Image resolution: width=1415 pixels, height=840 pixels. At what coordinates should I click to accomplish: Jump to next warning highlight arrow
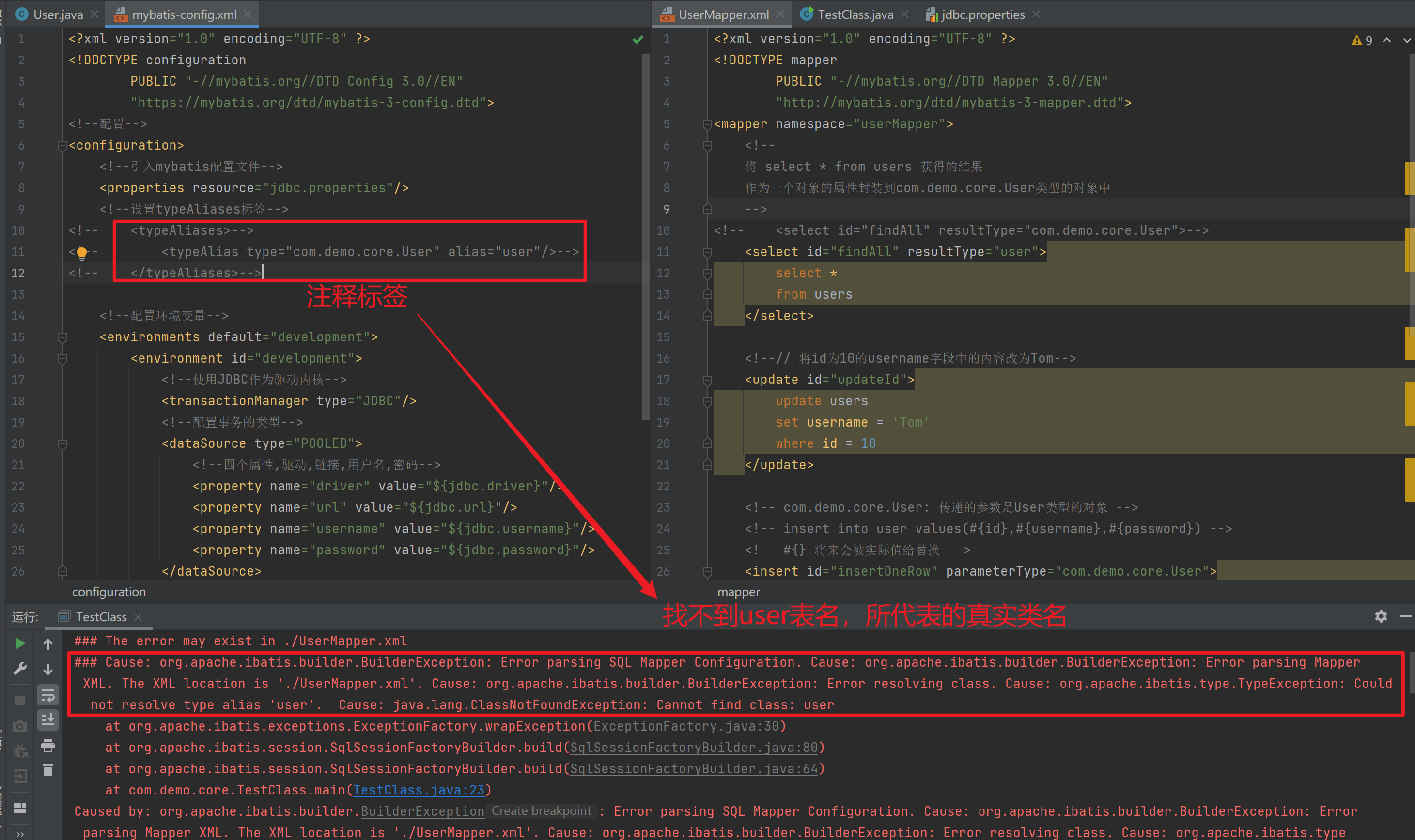1406,40
